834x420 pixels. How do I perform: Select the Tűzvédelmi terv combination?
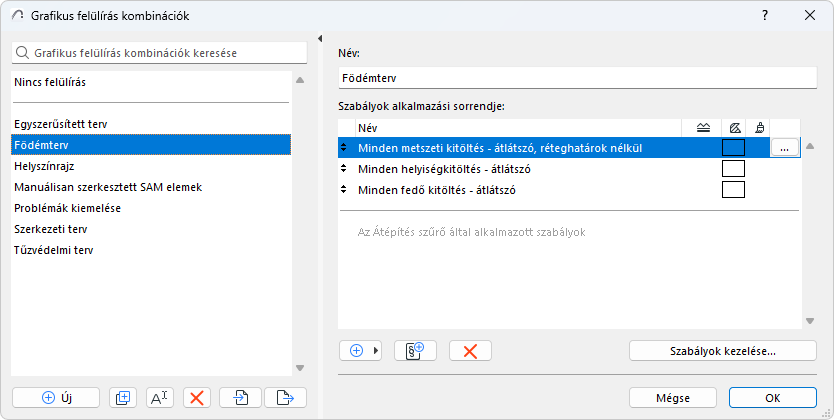[x=52, y=250]
